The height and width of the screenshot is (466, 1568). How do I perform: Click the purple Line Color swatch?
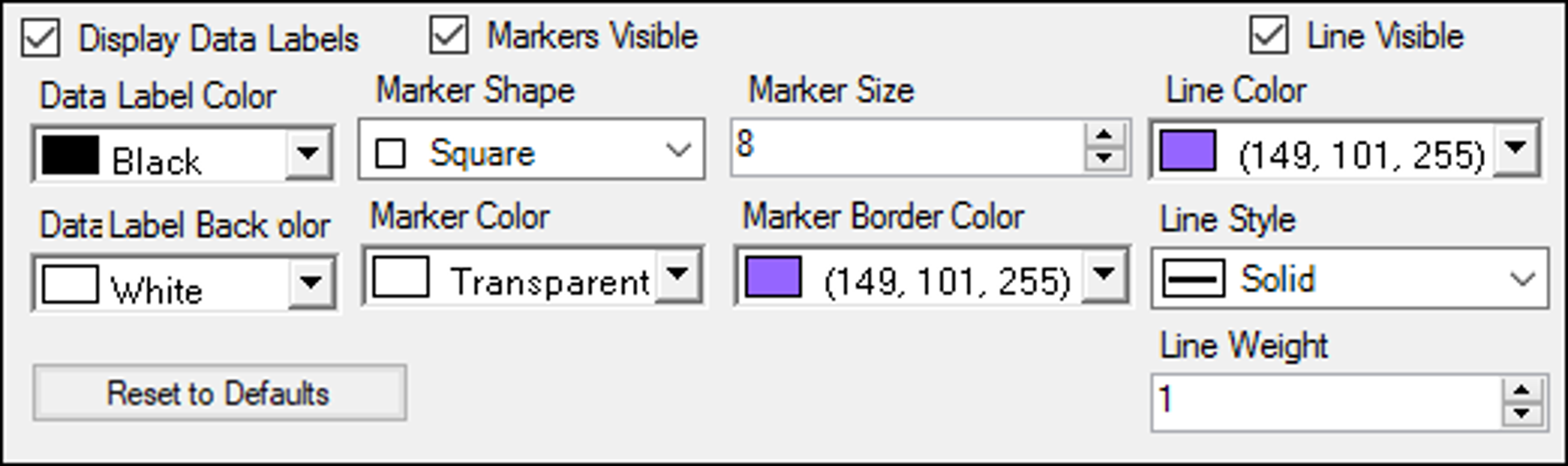(x=1187, y=151)
